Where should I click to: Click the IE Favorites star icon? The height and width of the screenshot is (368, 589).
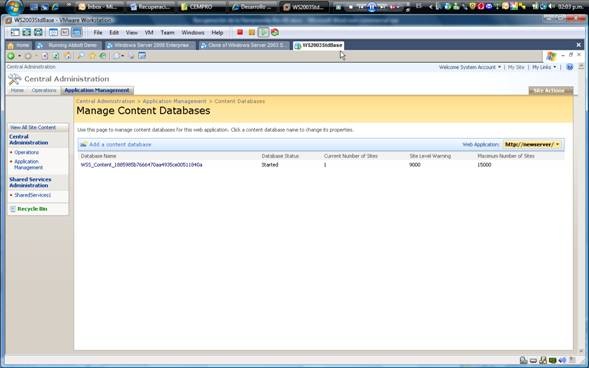pos(92,56)
